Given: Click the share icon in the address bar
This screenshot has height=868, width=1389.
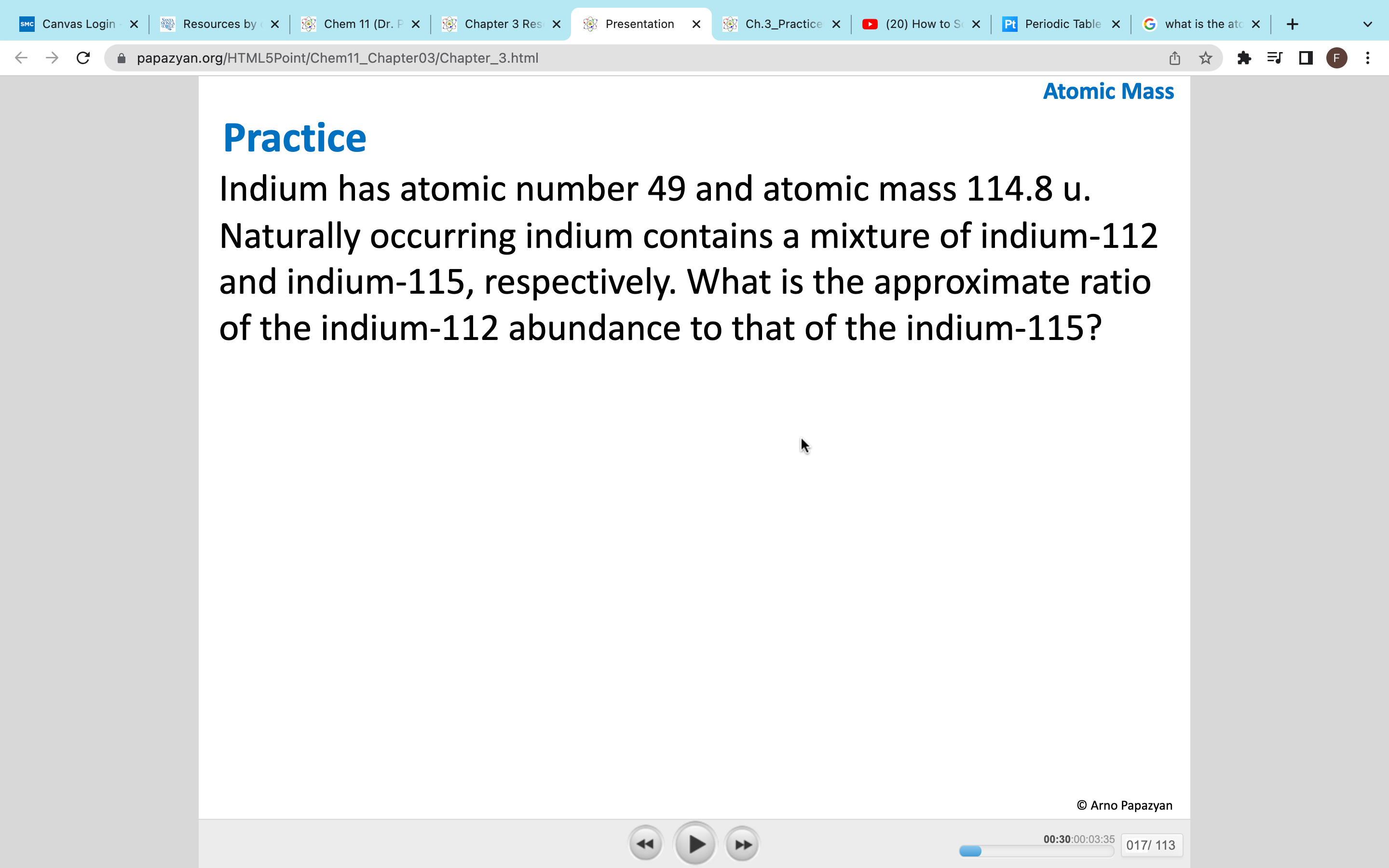Looking at the screenshot, I should click(1174, 57).
